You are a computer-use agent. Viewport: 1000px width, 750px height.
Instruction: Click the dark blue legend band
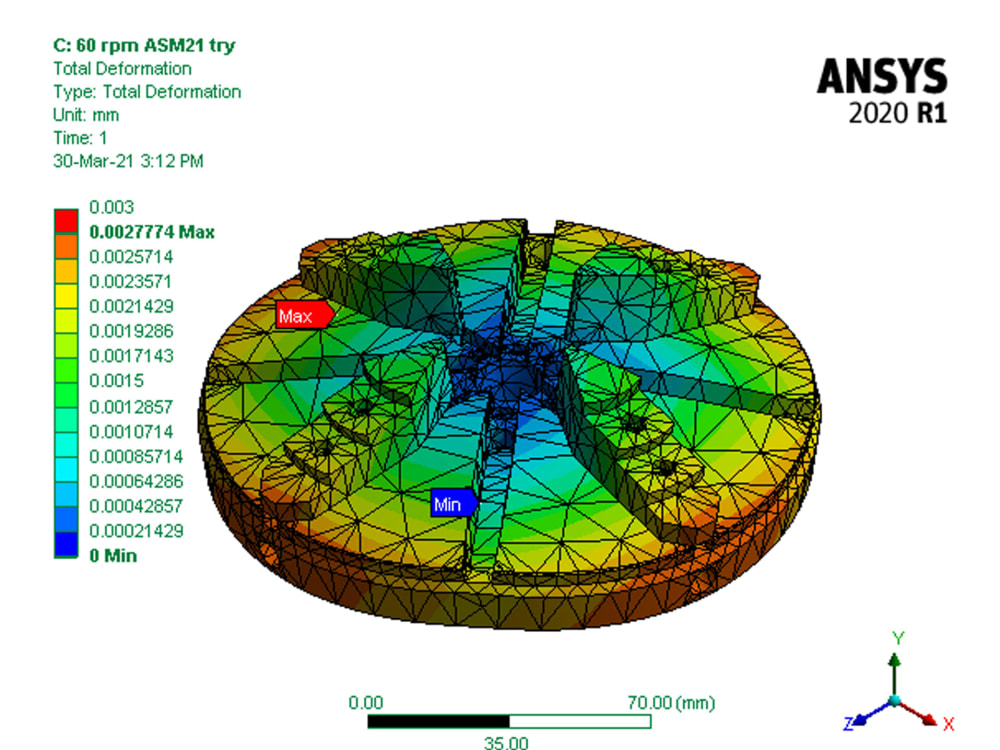tap(66, 544)
